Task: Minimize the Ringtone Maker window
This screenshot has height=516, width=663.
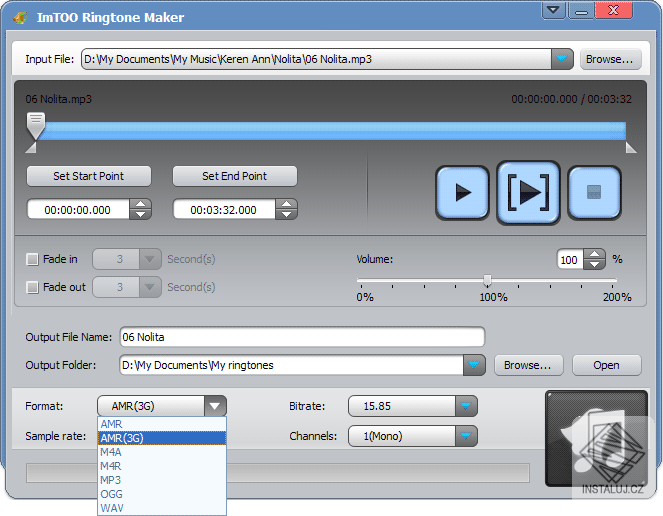Action: click(x=581, y=10)
